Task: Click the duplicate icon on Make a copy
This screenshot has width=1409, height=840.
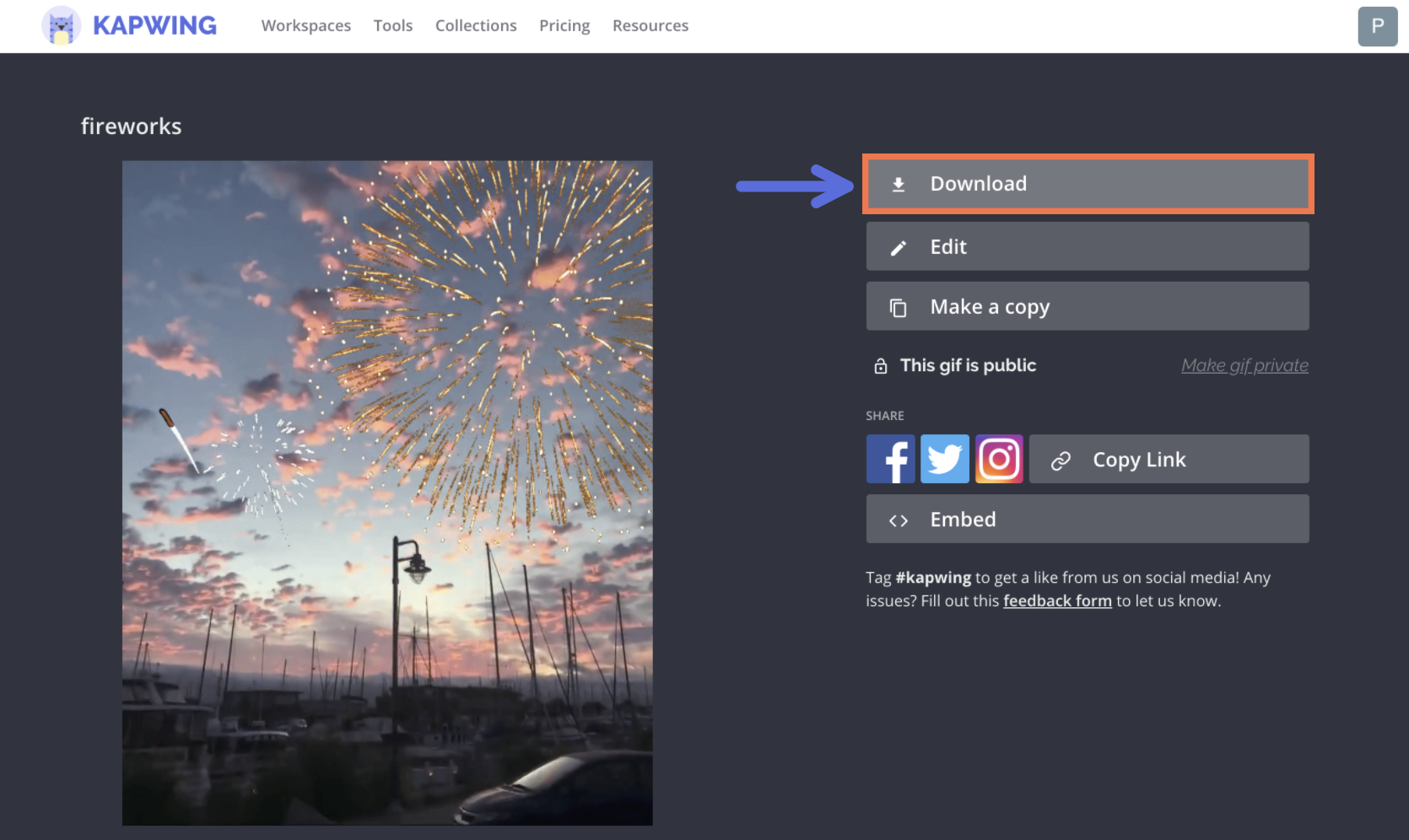Action: [x=899, y=306]
